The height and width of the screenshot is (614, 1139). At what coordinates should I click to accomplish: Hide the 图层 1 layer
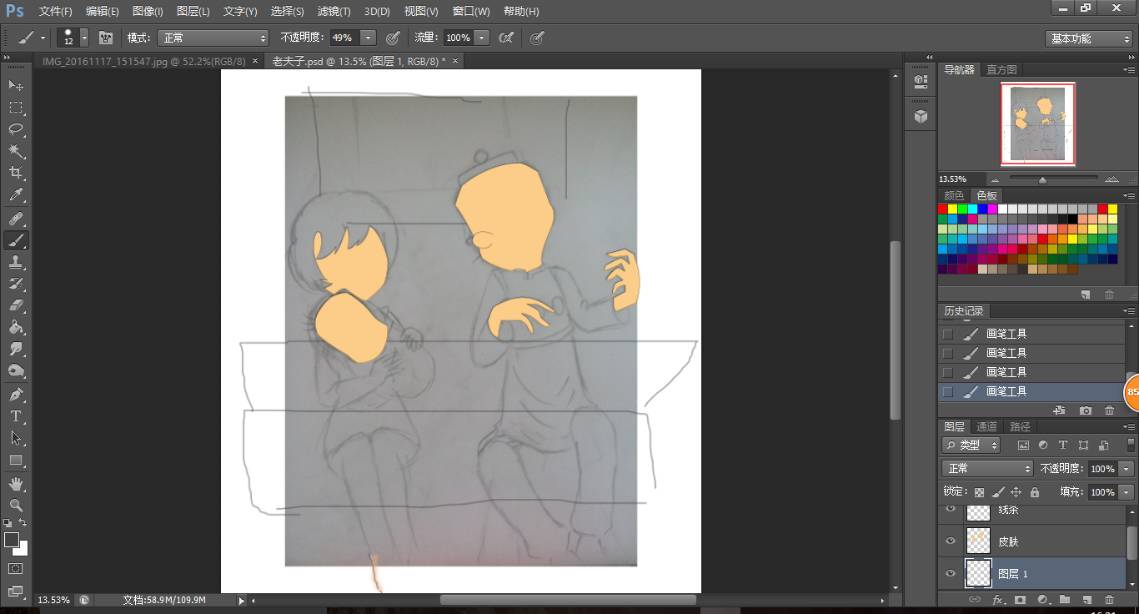tap(950, 573)
